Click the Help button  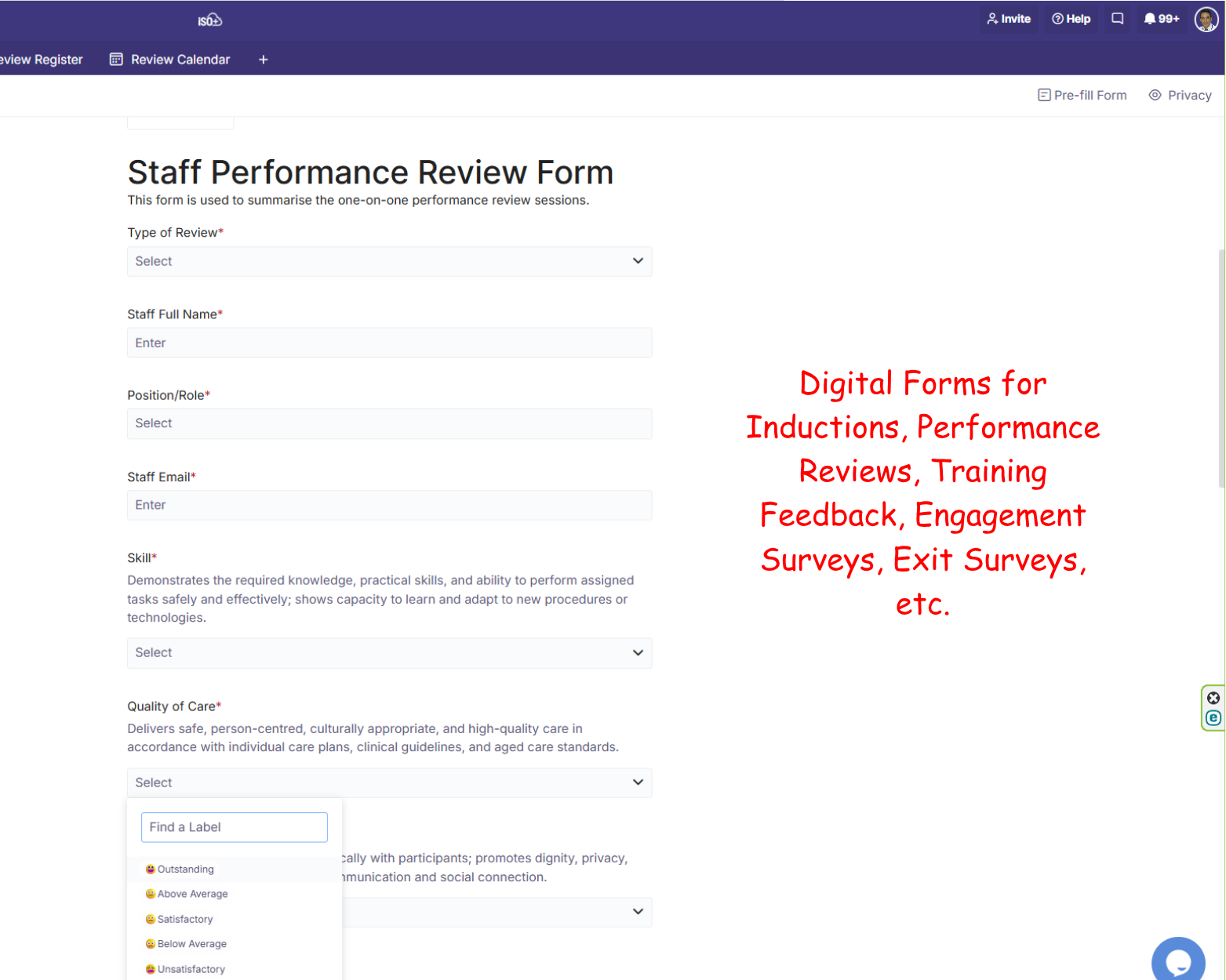1071,19
